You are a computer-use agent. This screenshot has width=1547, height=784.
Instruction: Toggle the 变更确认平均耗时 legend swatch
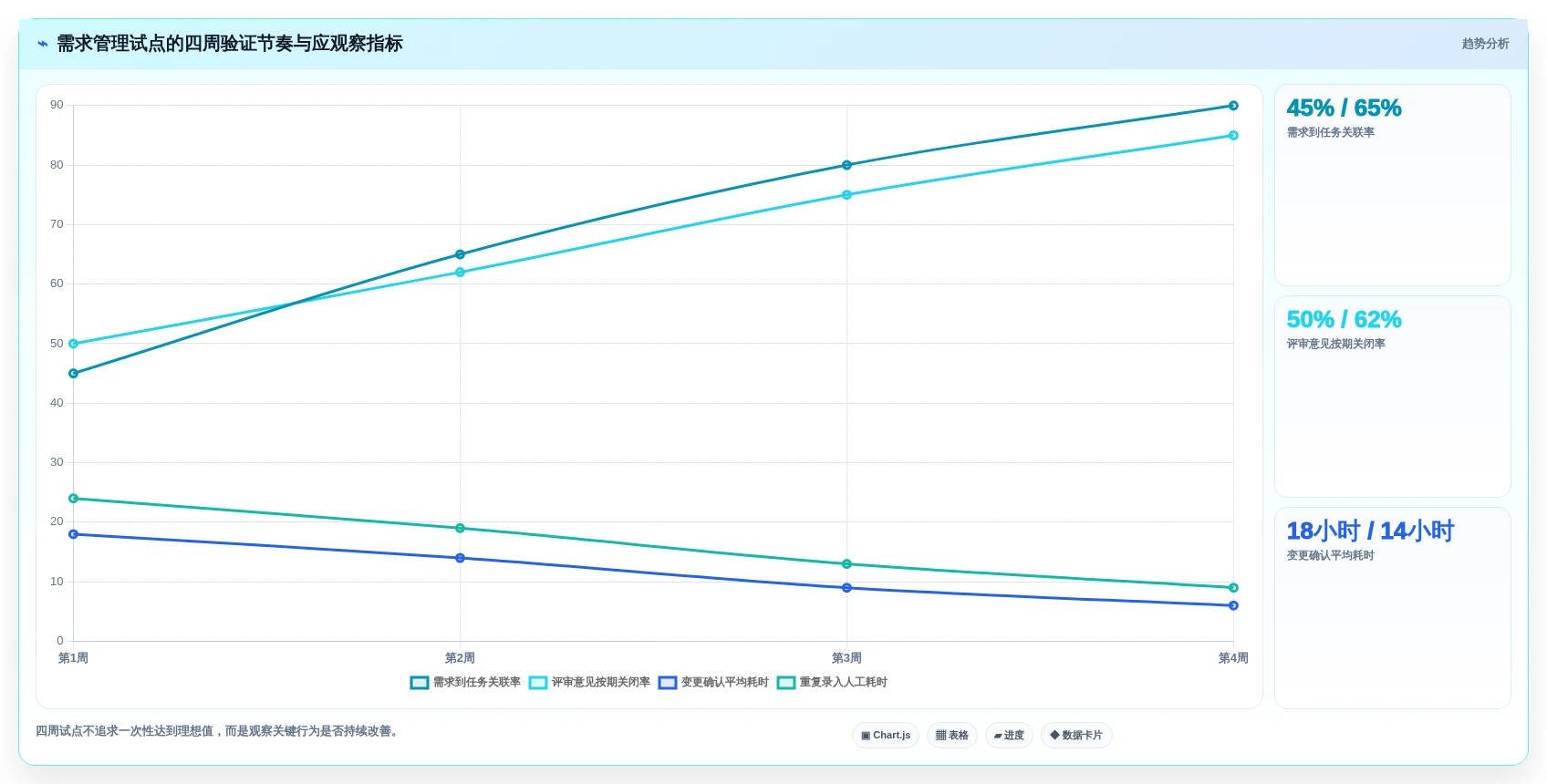(668, 683)
